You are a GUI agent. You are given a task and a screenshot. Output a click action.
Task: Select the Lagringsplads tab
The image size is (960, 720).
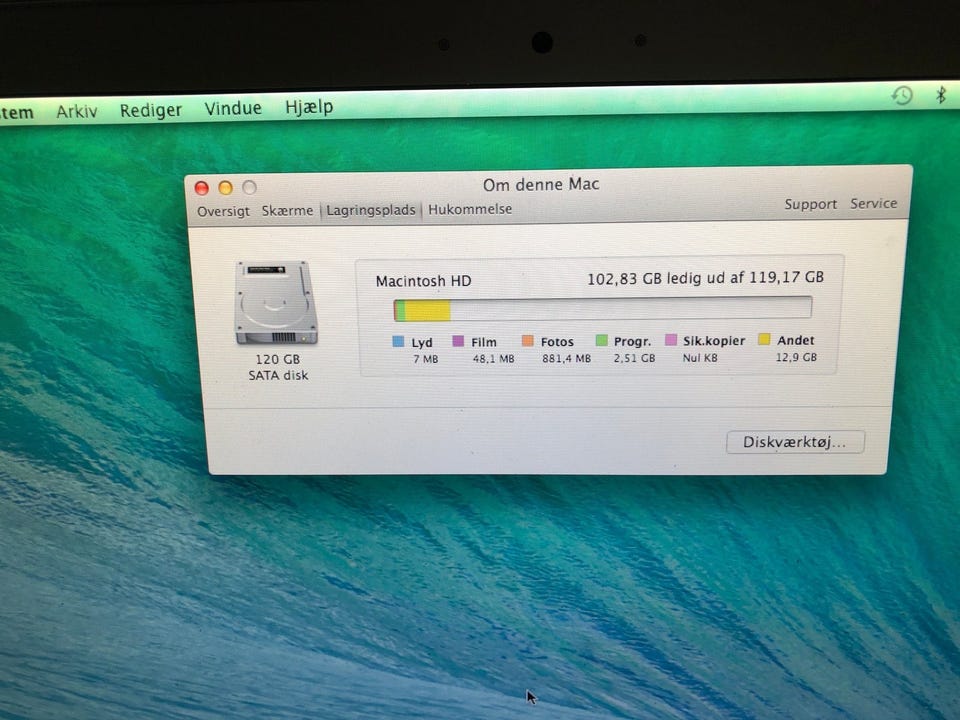pyautogui.click(x=370, y=210)
